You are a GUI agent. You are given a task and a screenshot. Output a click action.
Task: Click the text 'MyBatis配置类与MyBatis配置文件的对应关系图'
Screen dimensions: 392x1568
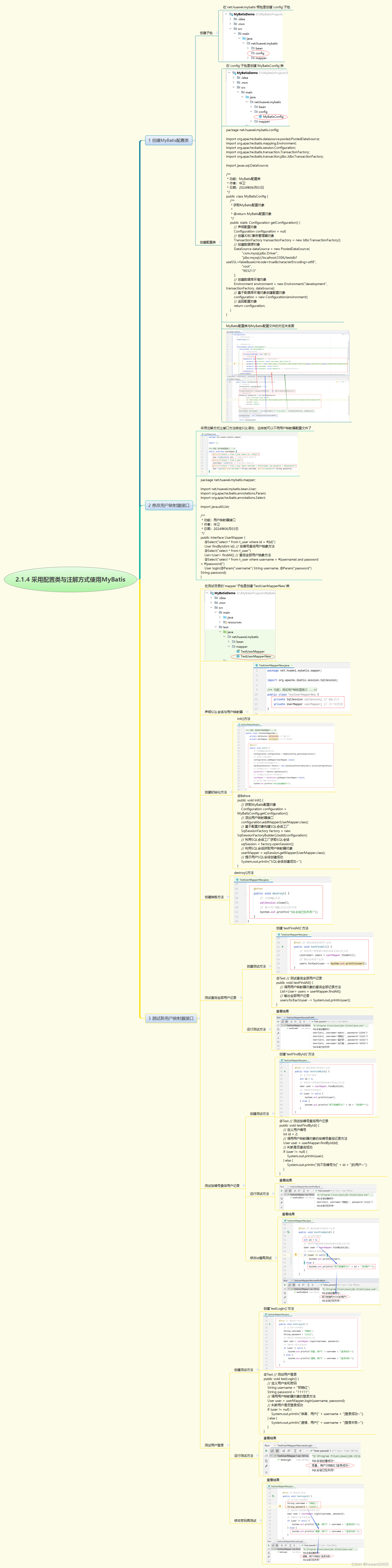[x=260, y=326]
